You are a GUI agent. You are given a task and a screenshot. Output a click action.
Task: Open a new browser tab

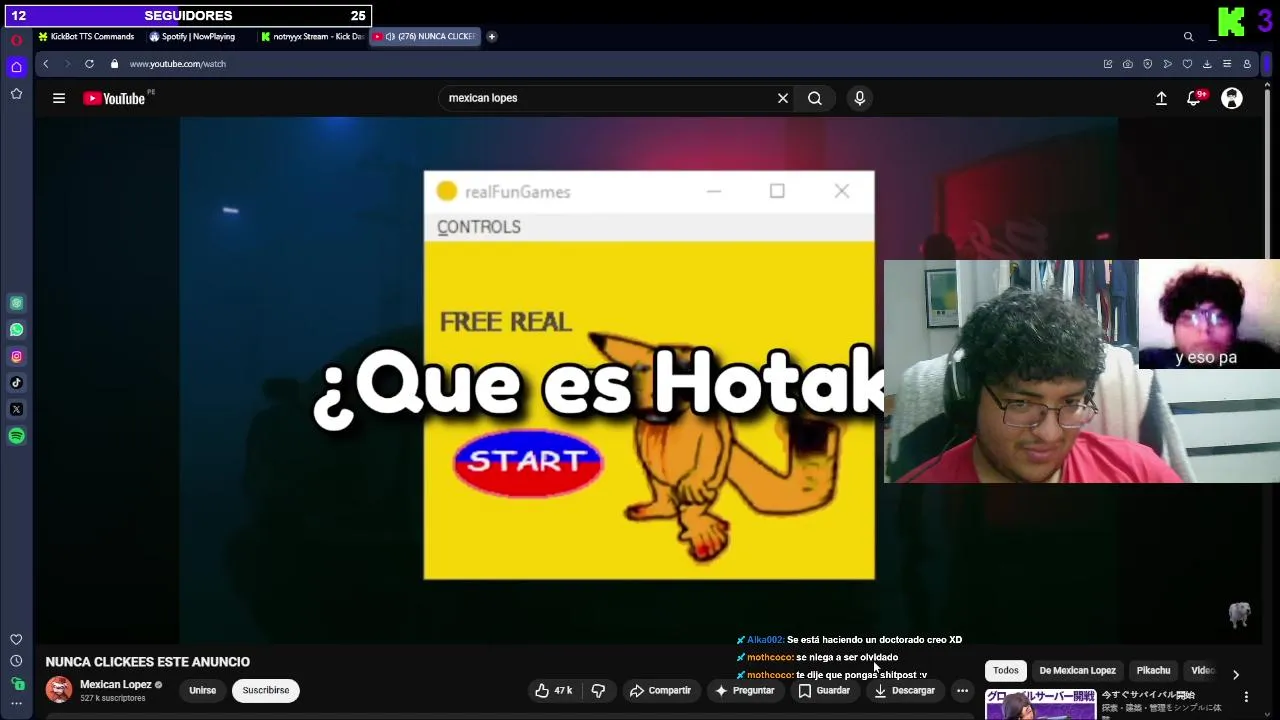[x=491, y=37]
